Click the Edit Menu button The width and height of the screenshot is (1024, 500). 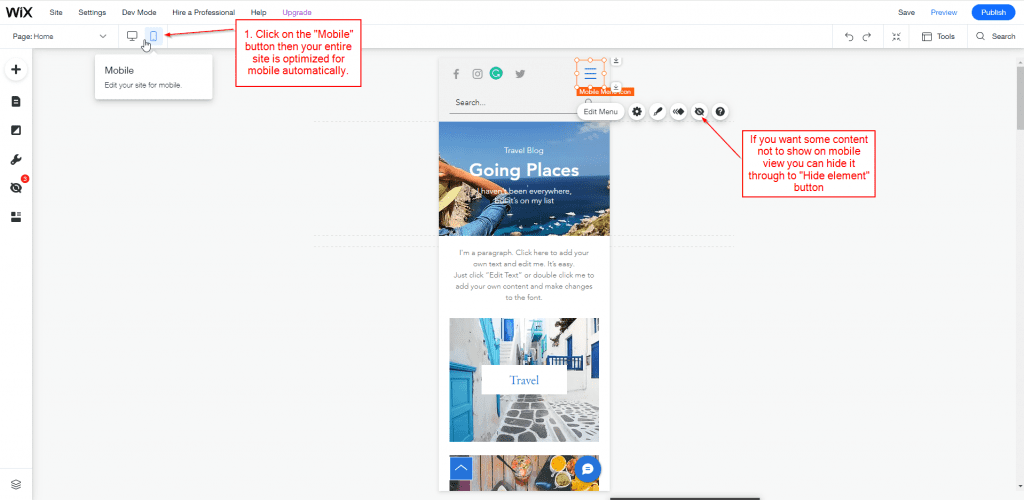602,111
